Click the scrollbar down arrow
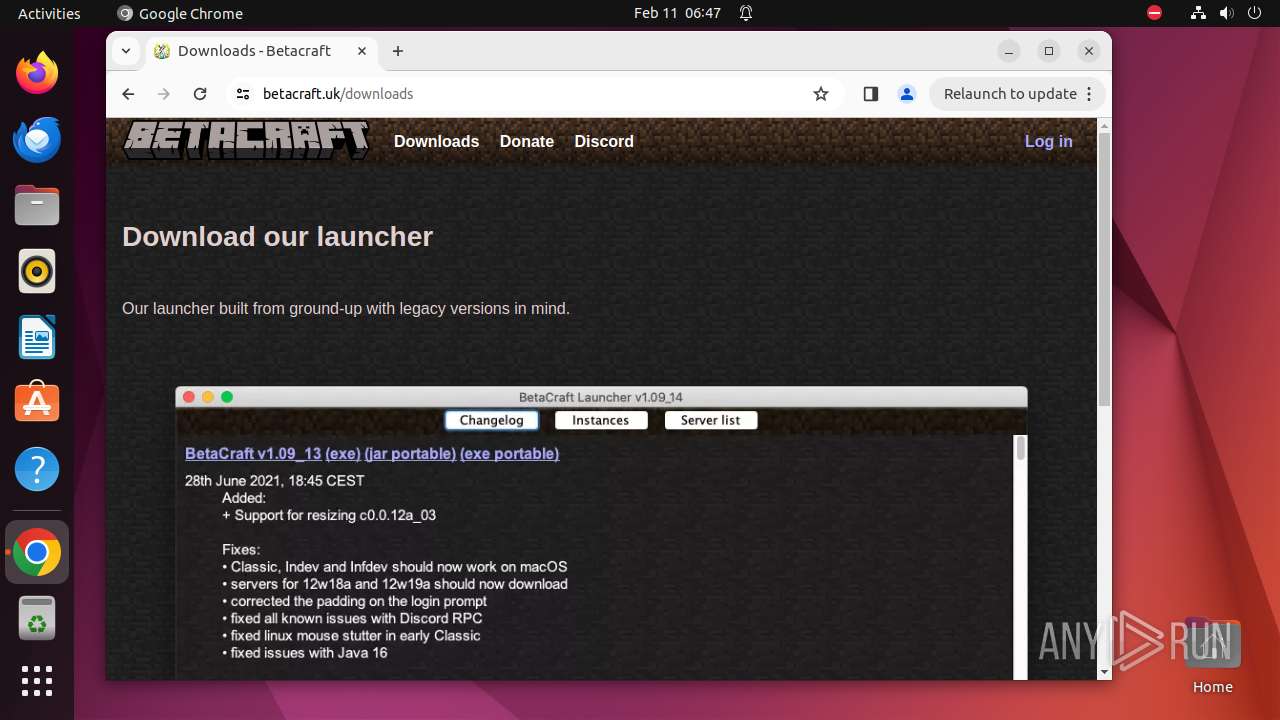1280x720 pixels. pos(1104,672)
